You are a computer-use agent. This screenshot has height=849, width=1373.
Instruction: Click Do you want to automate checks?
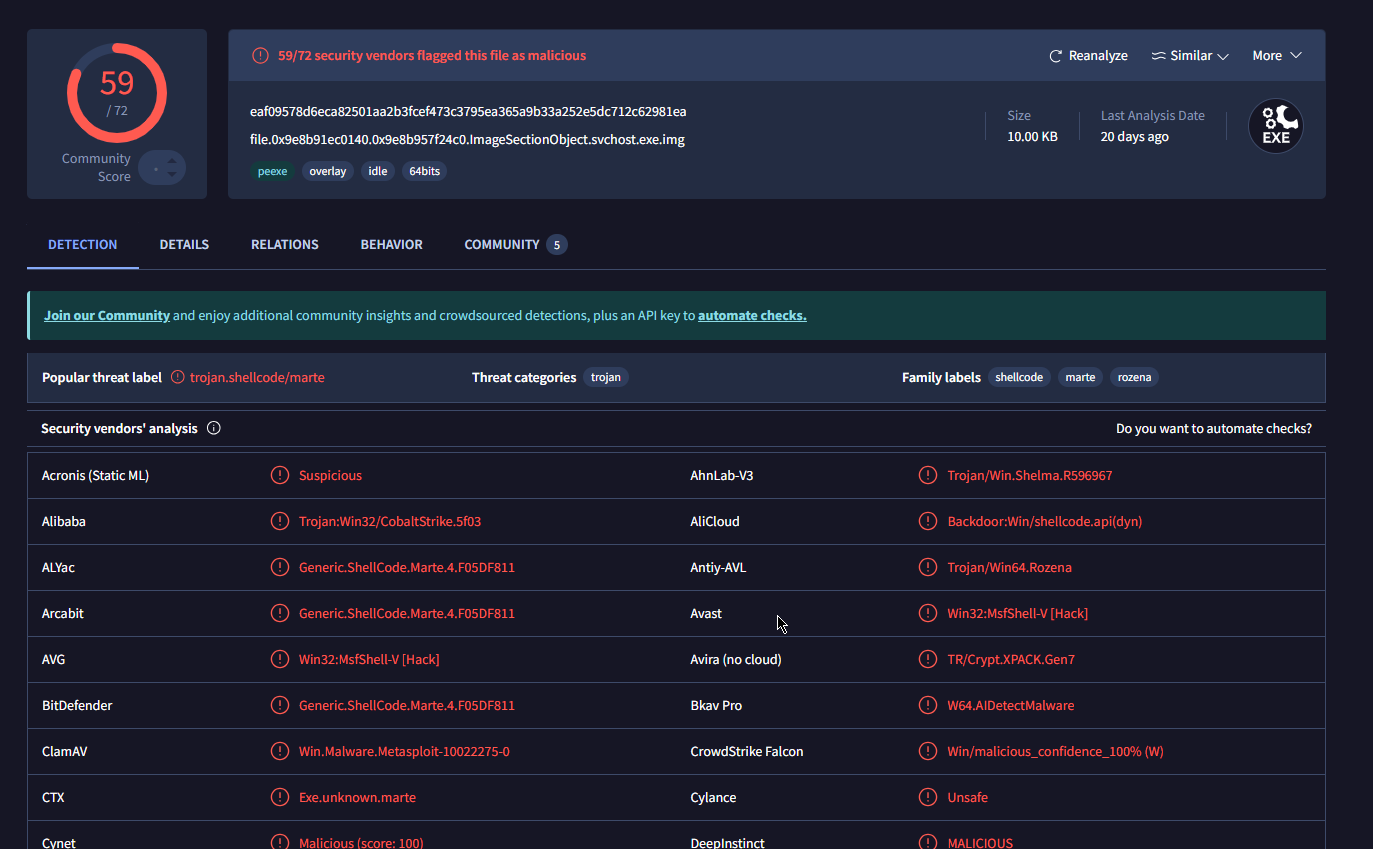point(1214,429)
